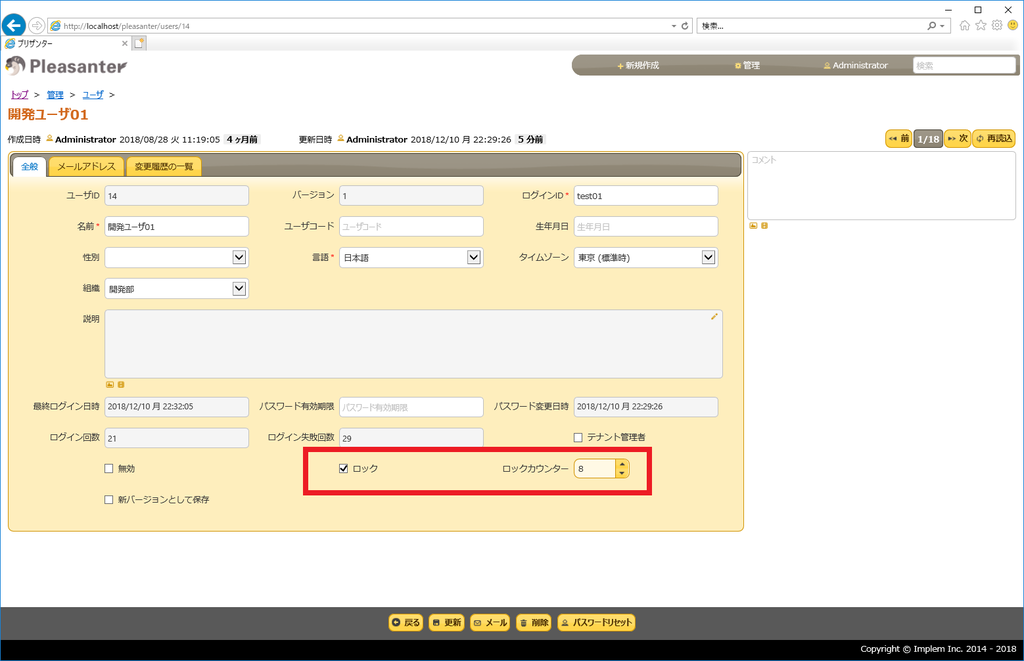The height and width of the screenshot is (661, 1024).
Task: Click the image icon below 説明 field
Action: pyautogui.click(x=110, y=385)
